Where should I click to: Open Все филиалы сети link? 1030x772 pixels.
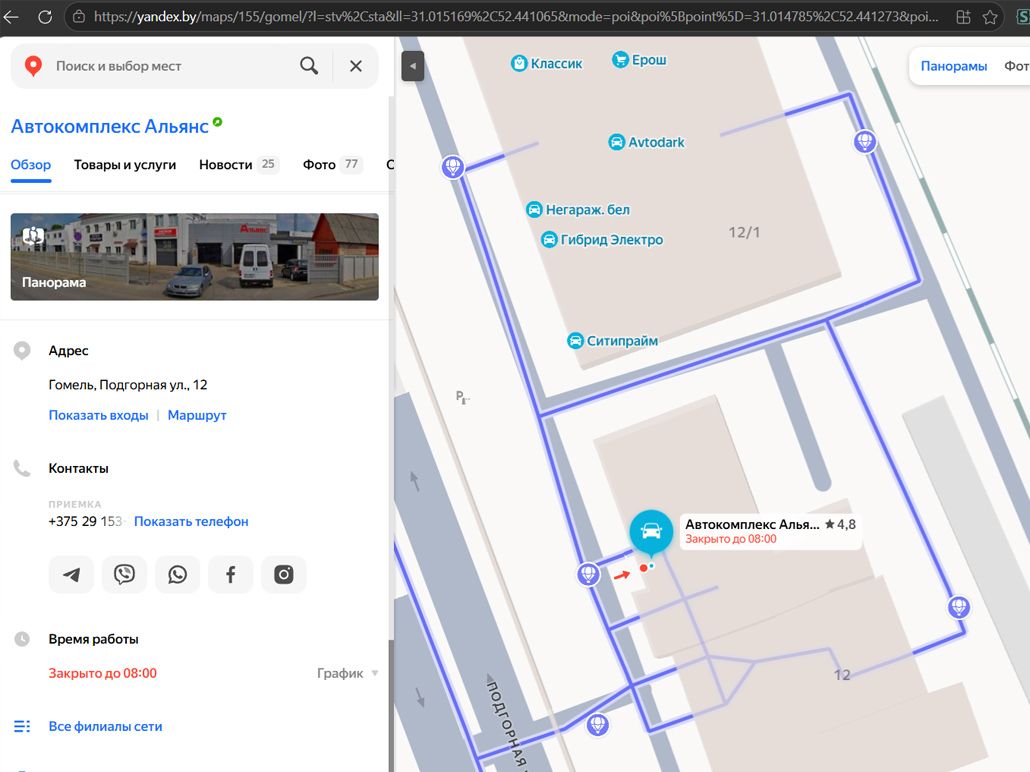point(105,727)
